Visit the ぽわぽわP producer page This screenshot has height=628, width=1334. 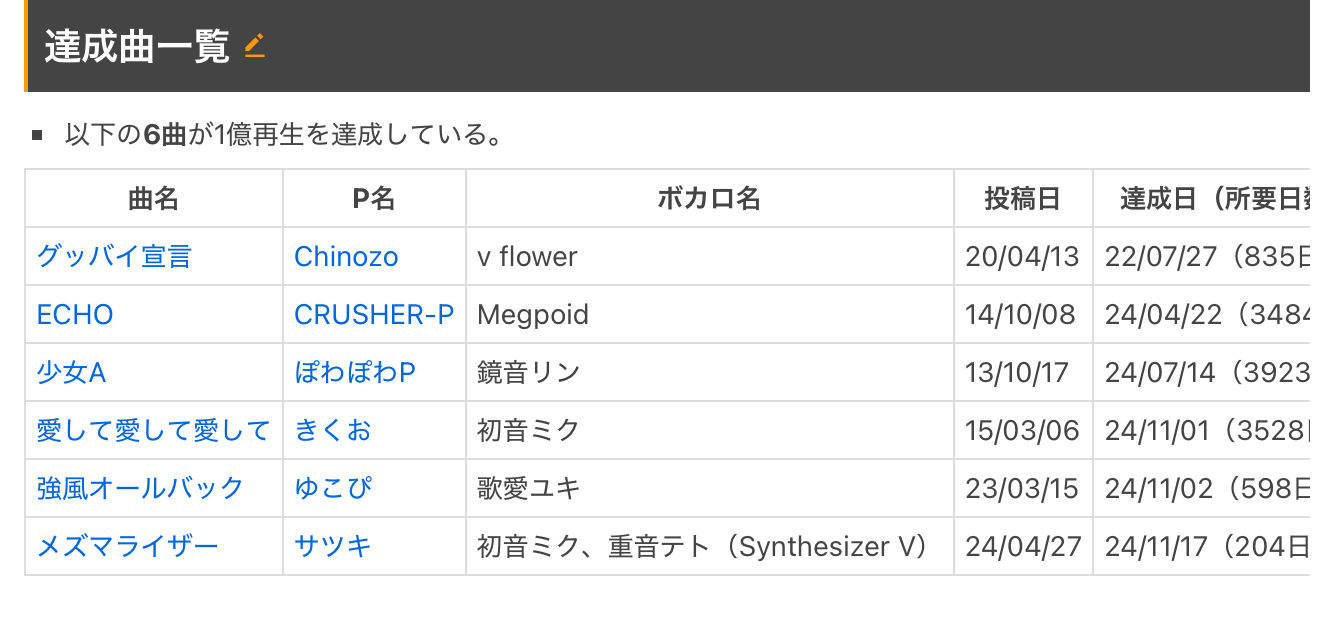click(355, 373)
